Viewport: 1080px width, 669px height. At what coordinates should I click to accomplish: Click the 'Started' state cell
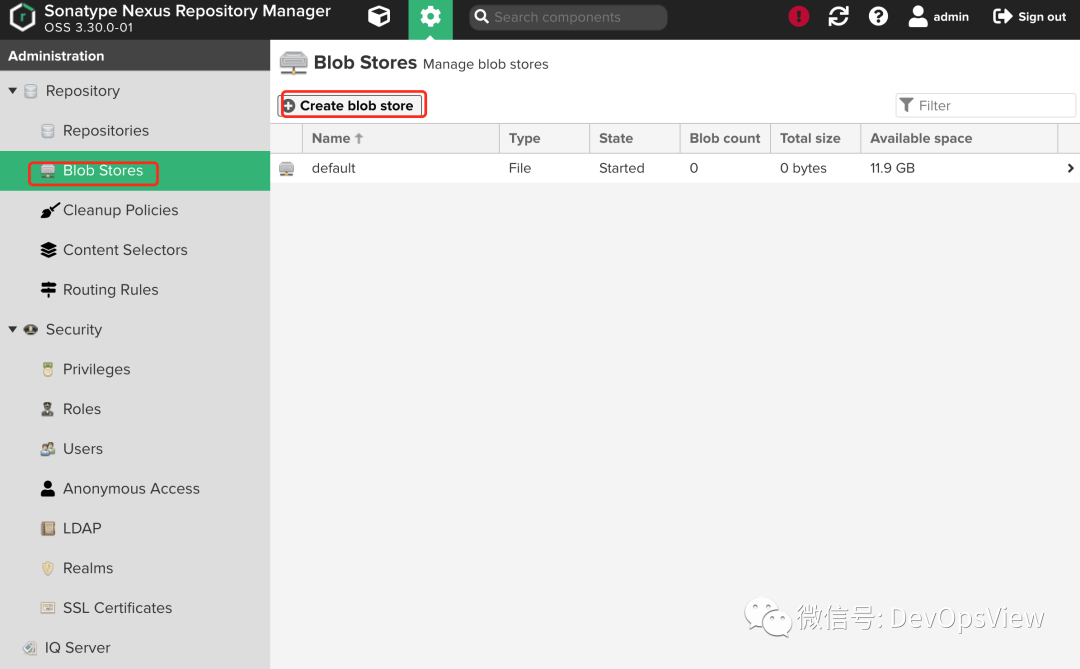[621, 168]
